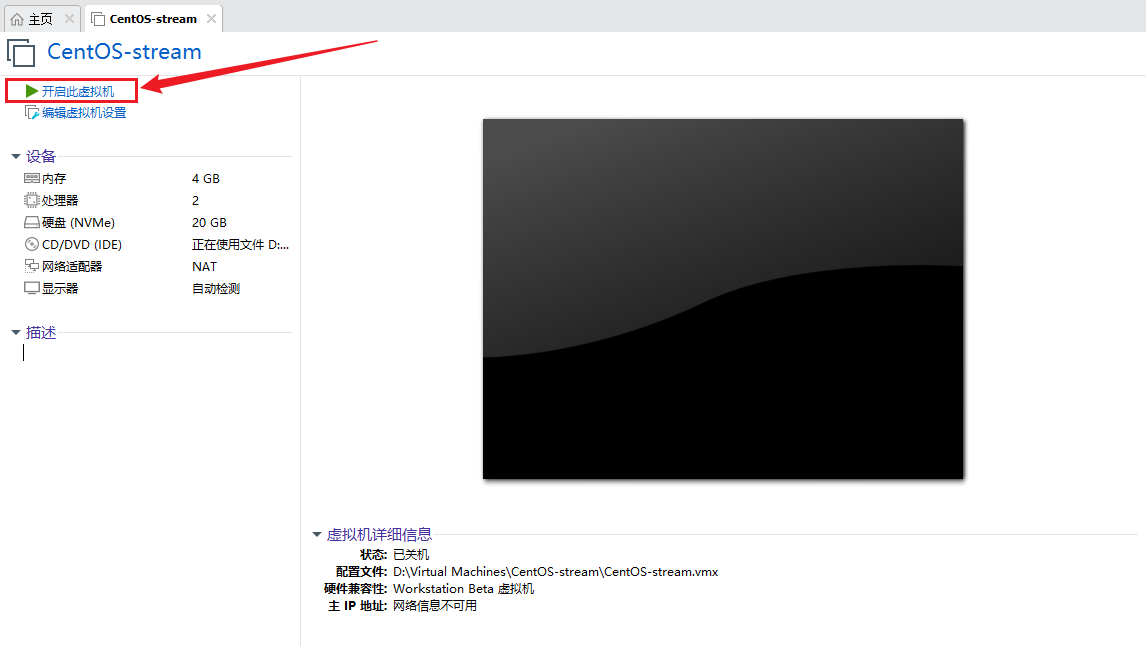Viewport: 1146px width, 646px height.
Task: Collapse the 虚拟机详细信息 details section
Action: 316,535
